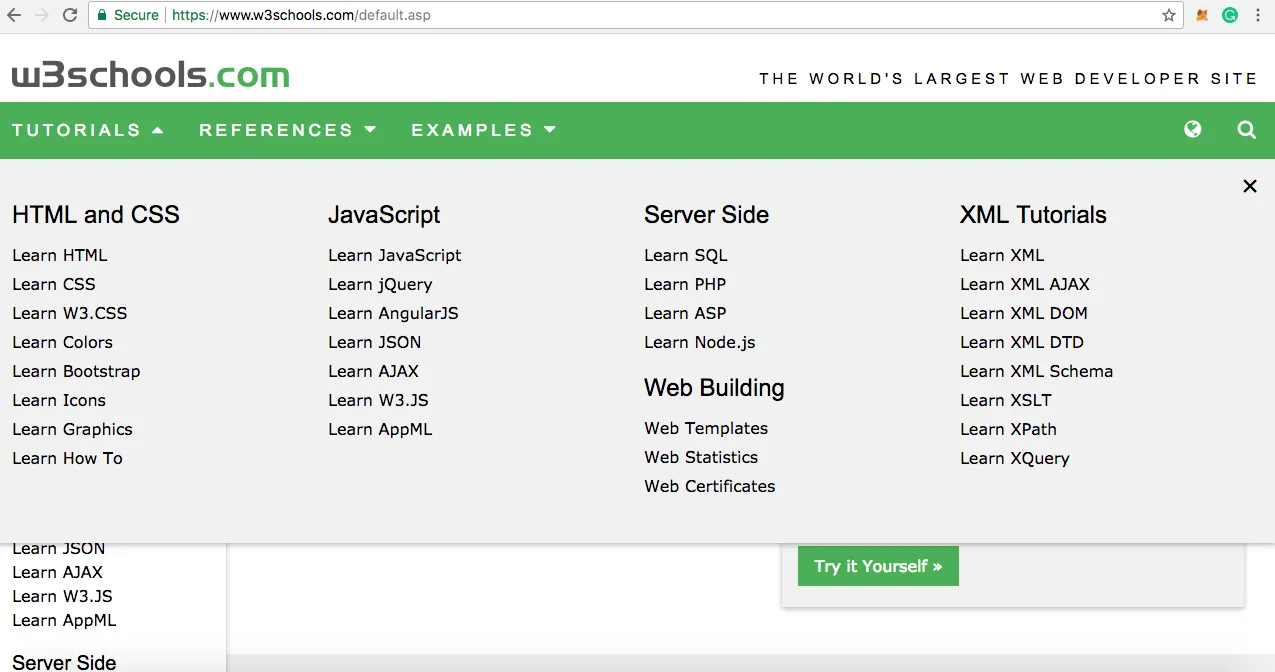Open Learn Node.js tutorial
The image size is (1275, 672).
tap(700, 342)
